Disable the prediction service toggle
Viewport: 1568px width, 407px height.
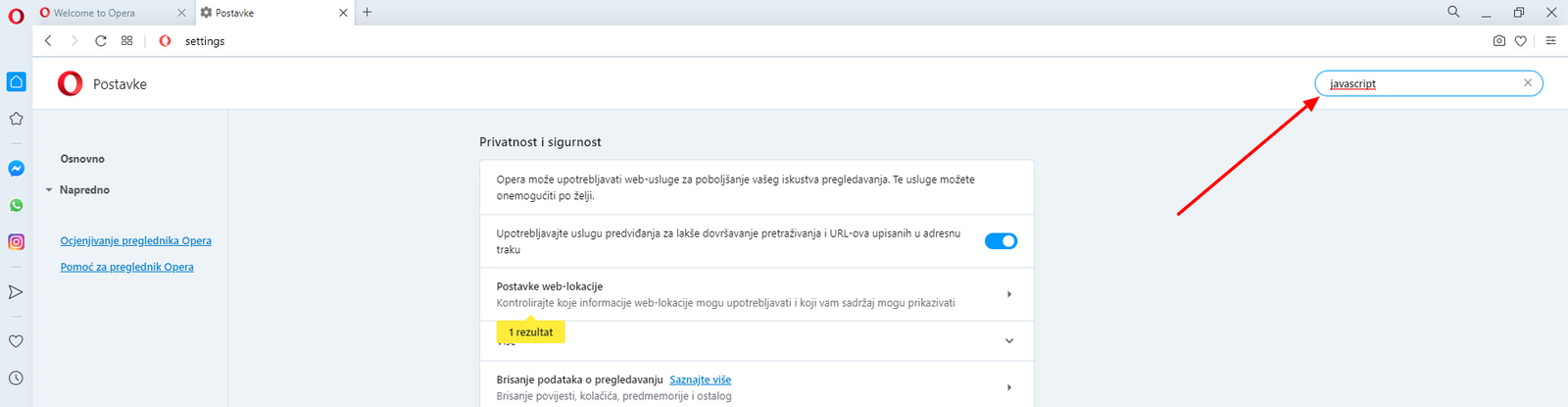(1001, 241)
